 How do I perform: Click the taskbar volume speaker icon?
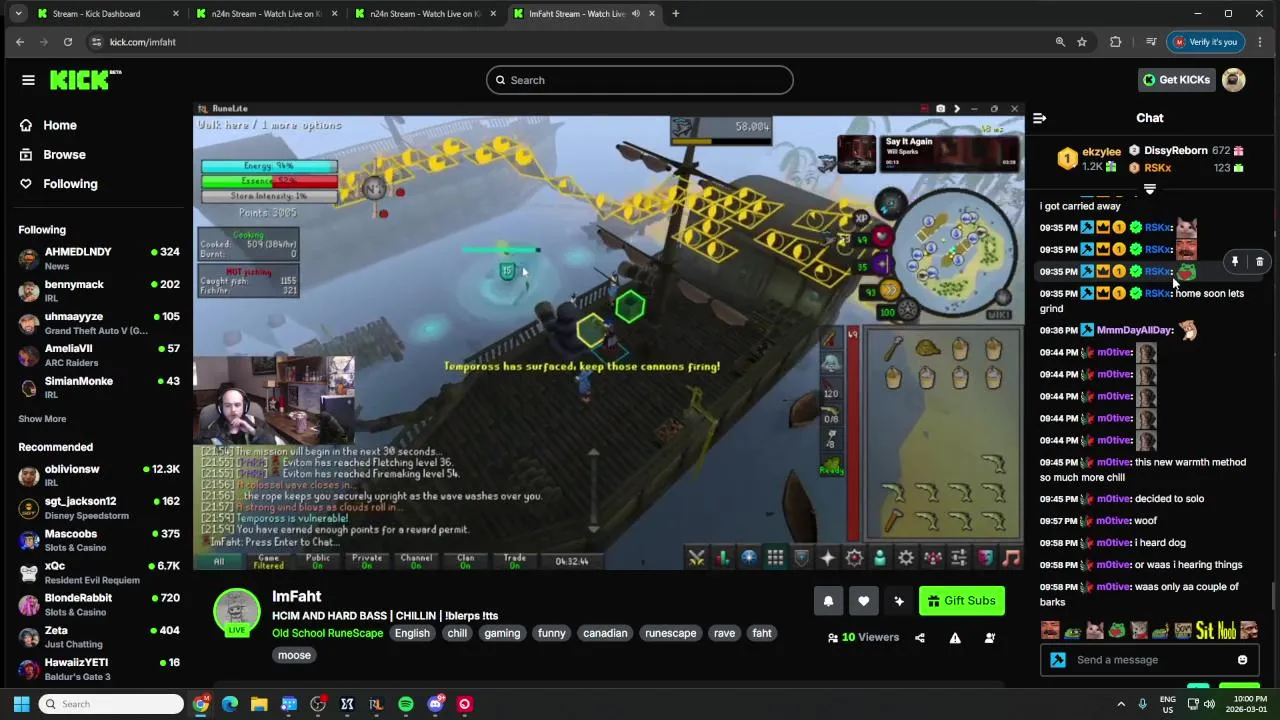coord(1208,704)
